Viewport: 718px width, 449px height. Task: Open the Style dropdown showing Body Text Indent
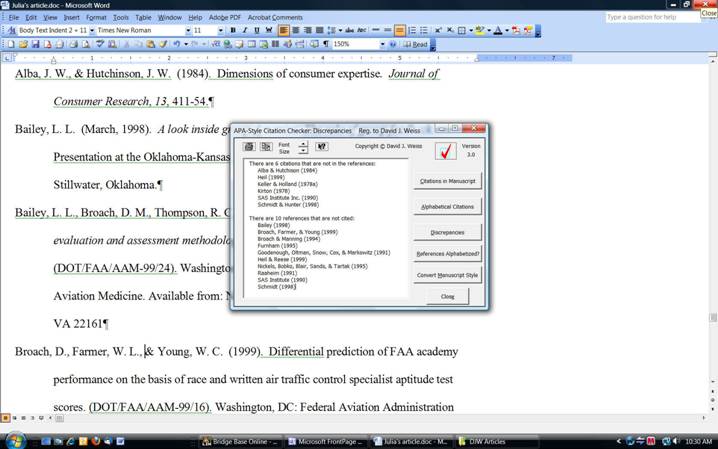point(92,30)
